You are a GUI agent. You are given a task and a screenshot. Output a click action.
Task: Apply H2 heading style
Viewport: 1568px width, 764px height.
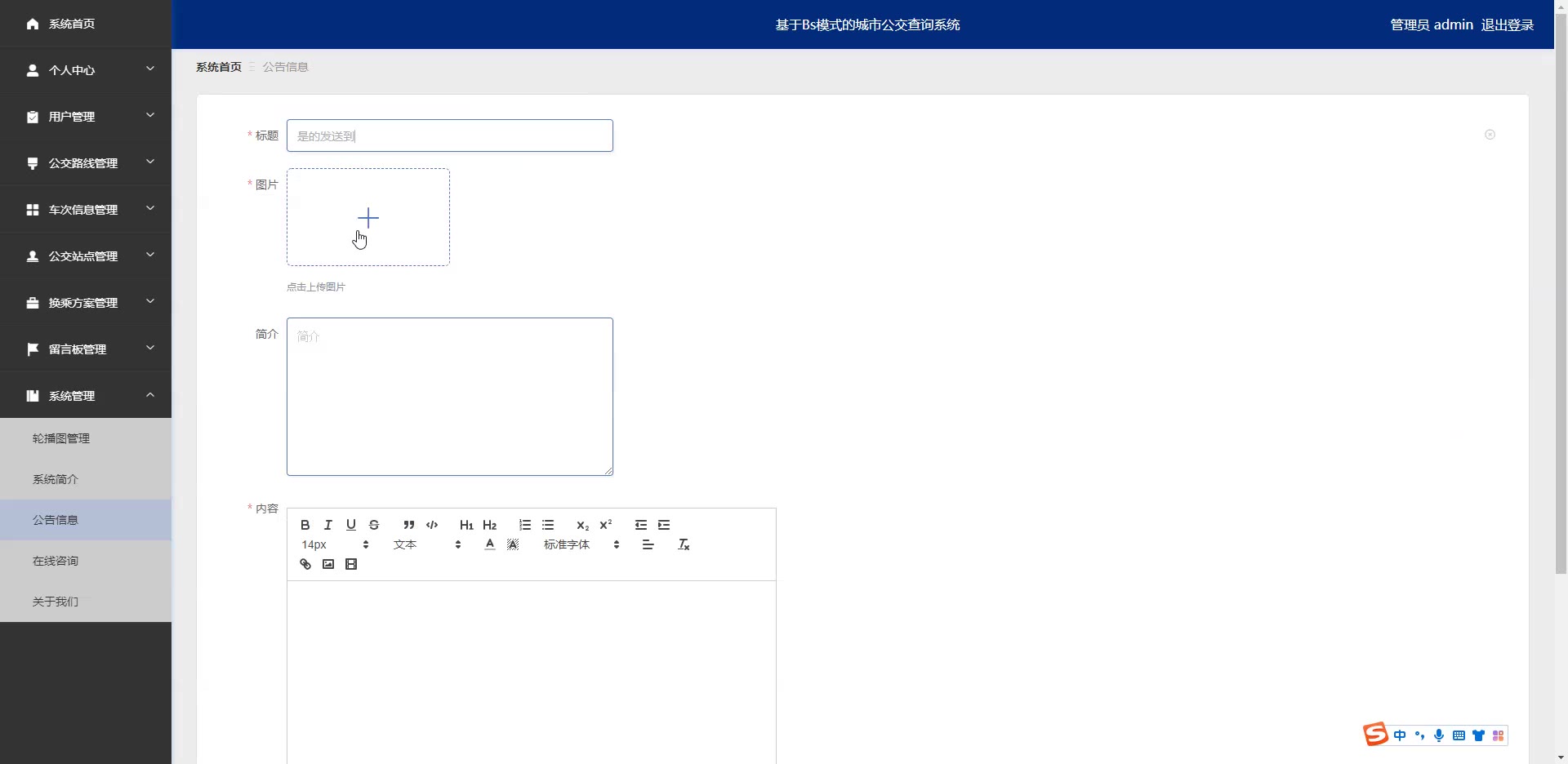pyautogui.click(x=489, y=525)
